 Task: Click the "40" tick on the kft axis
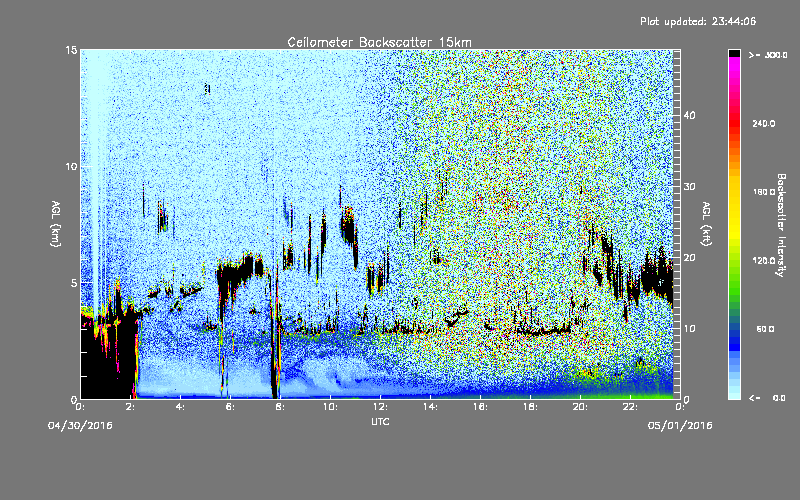(x=689, y=115)
